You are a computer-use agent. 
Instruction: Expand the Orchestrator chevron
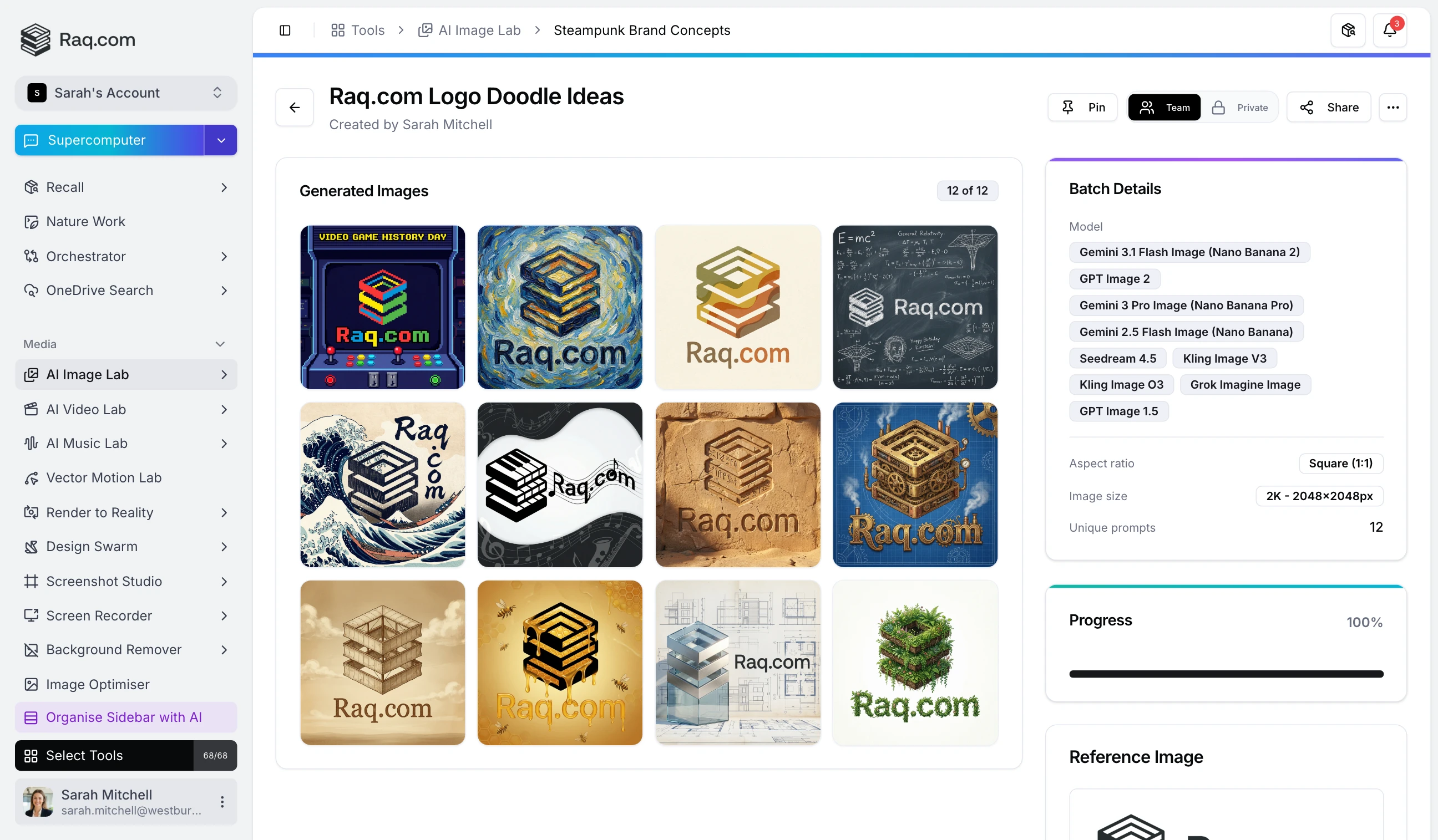click(x=224, y=257)
